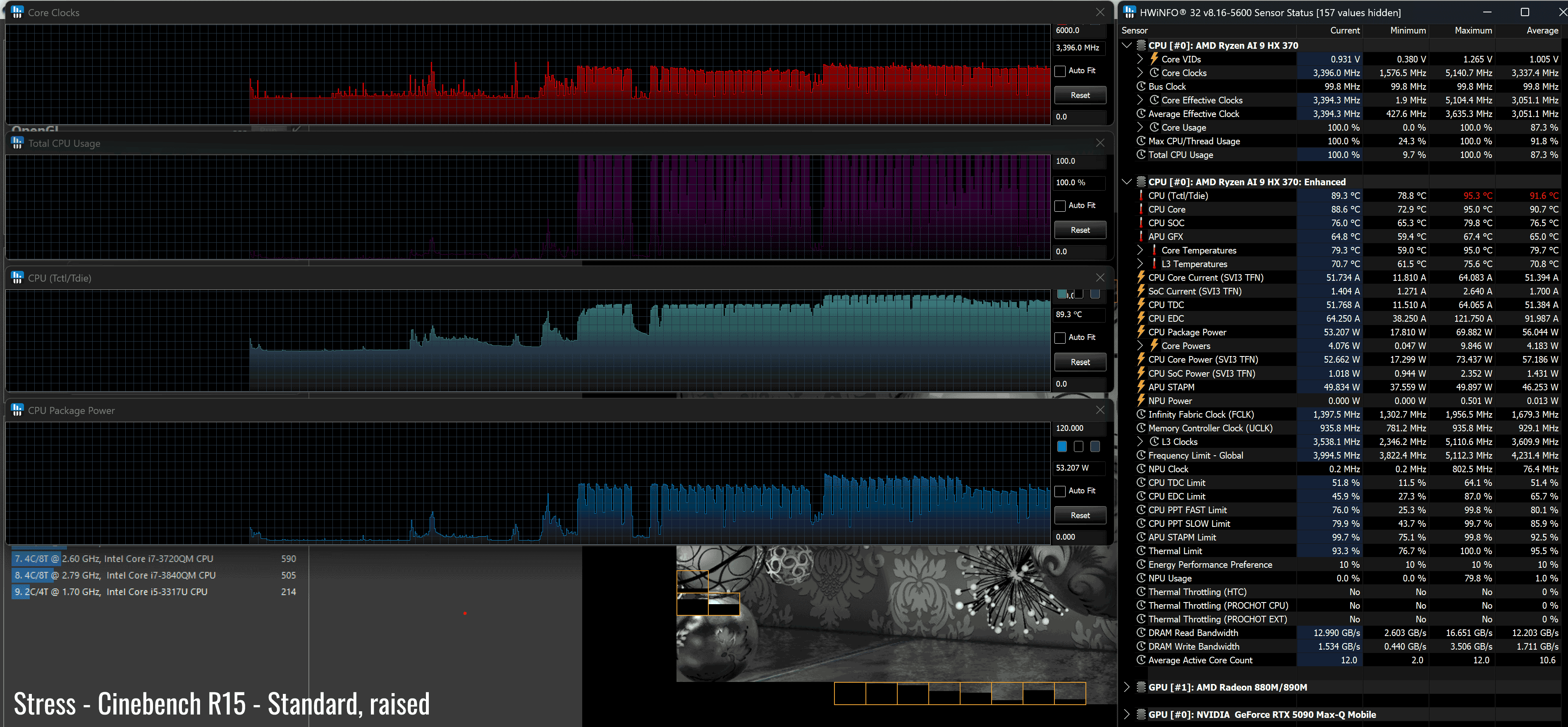Click the thermometer icon beside CPU (Tctl/Tdie) sensor
This screenshot has height=727, width=1568.
[1141, 196]
